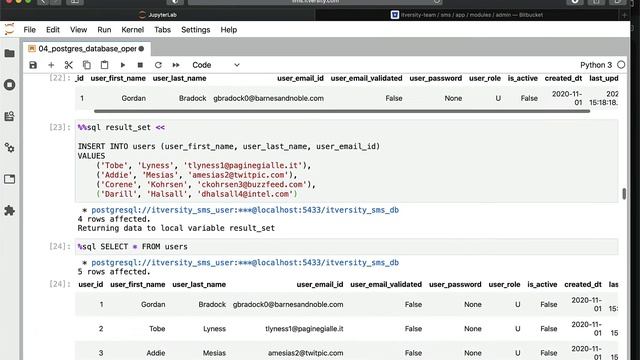Open the Commands palette sidebar icon
This screenshot has width=640, height=360.
coord(9,116)
